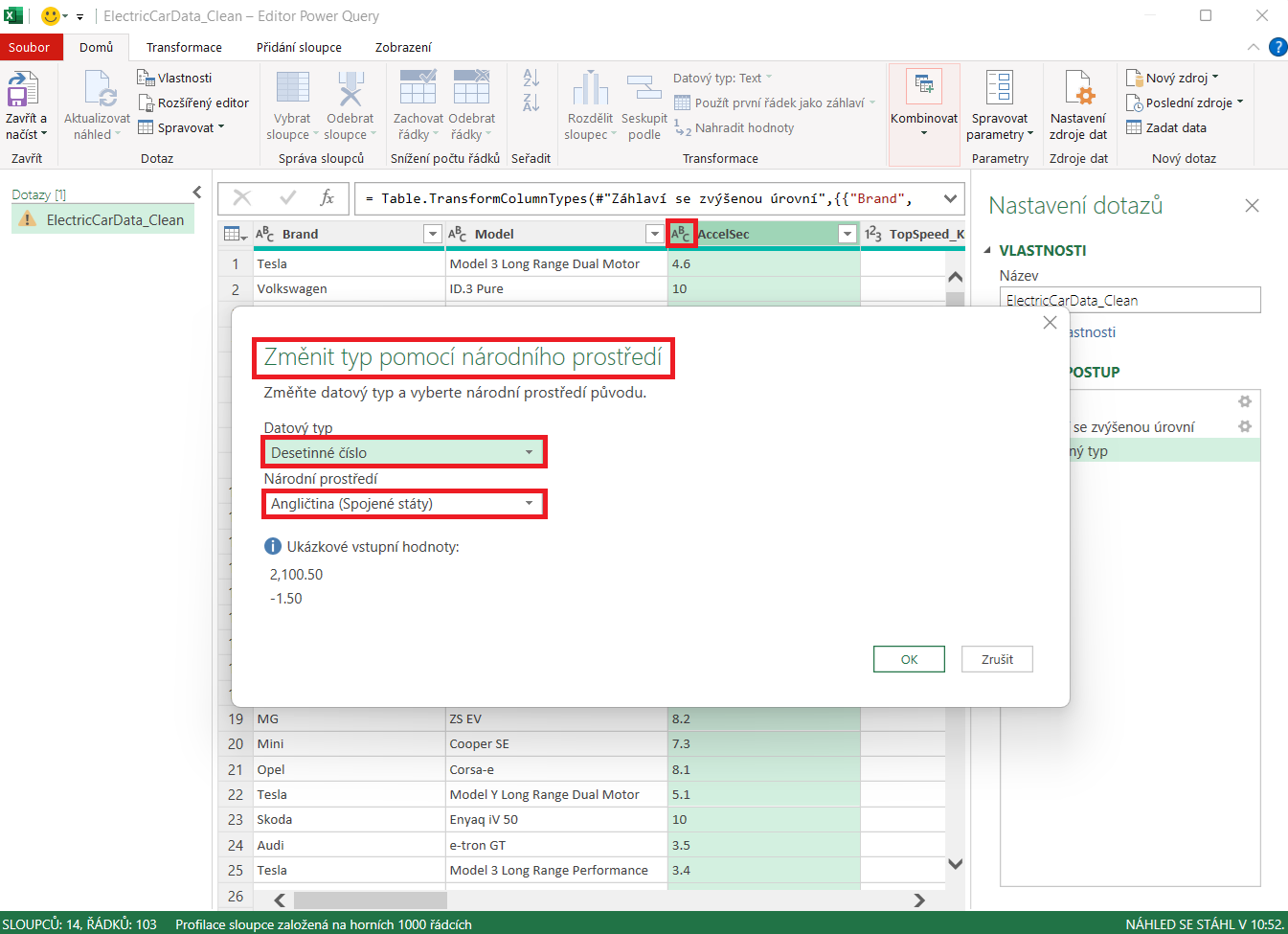1288x934 pixels.
Task: Switch to the Domů tab
Action: (x=96, y=47)
